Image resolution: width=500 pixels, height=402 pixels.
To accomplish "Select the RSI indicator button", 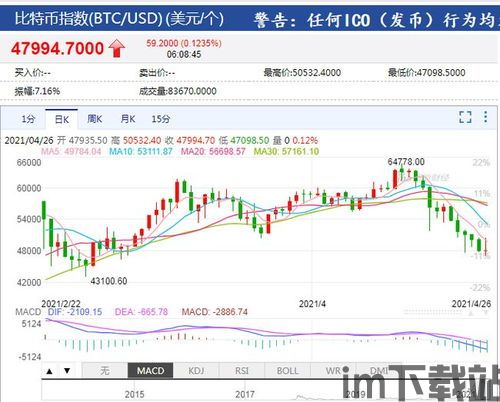I will click(242, 371).
